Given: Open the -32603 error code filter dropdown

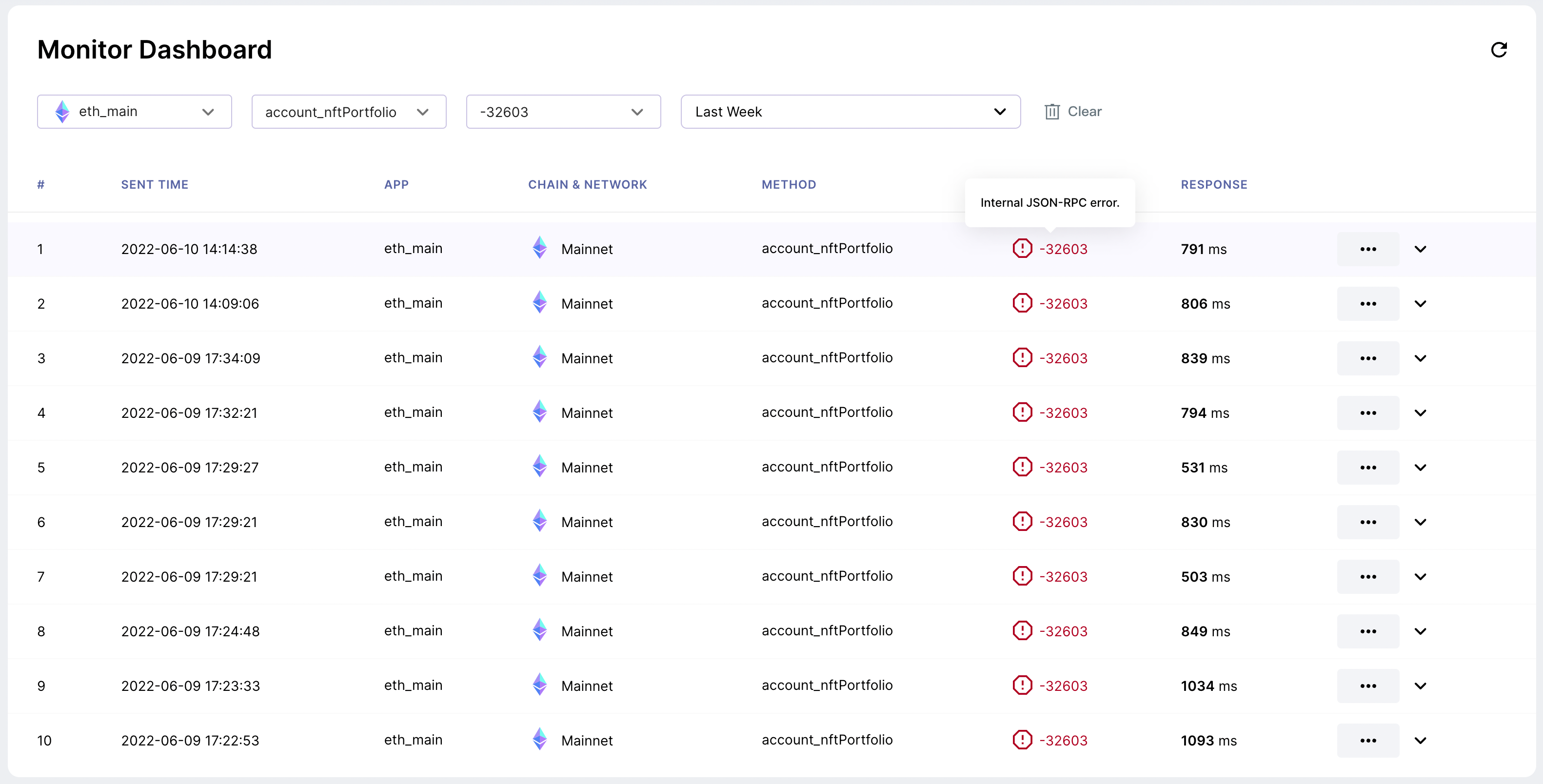Looking at the screenshot, I should pos(563,111).
